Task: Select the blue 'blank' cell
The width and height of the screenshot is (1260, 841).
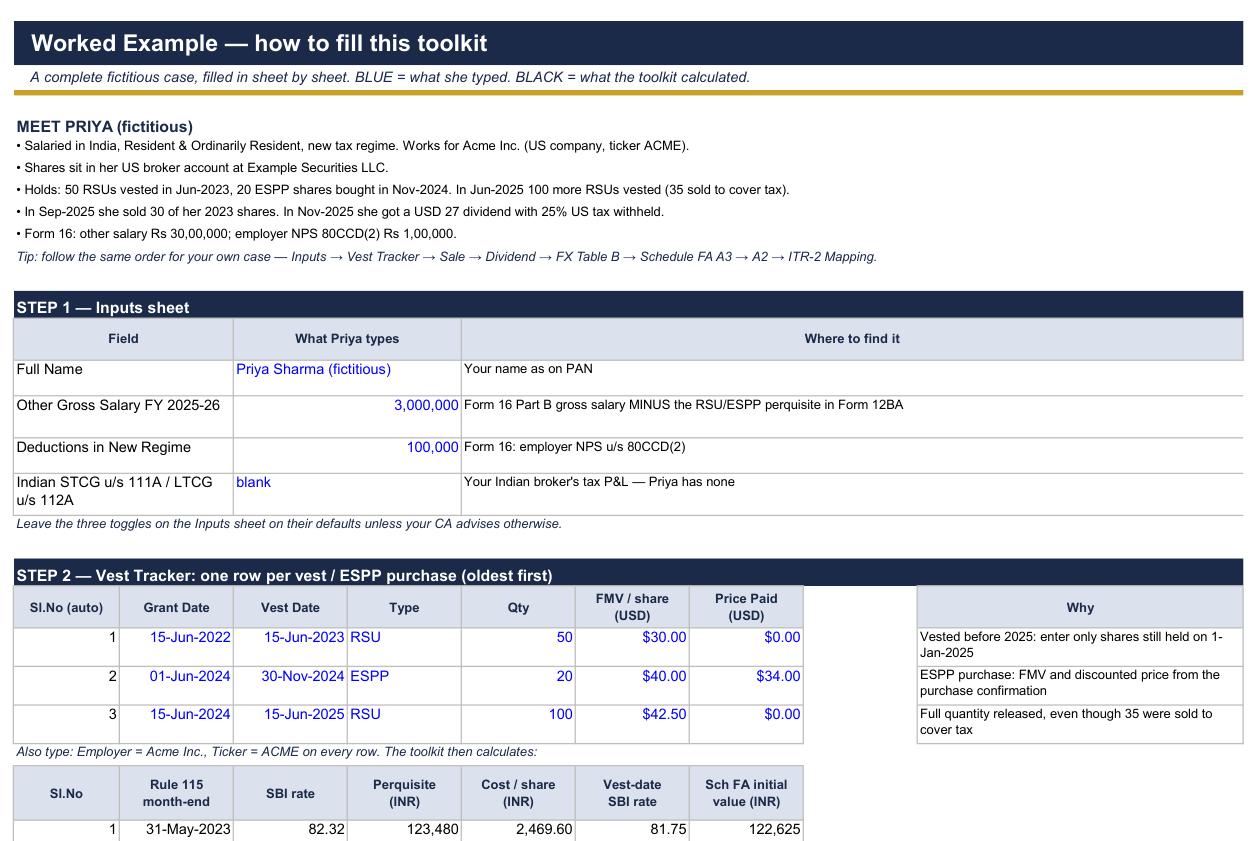Action: pos(347,495)
